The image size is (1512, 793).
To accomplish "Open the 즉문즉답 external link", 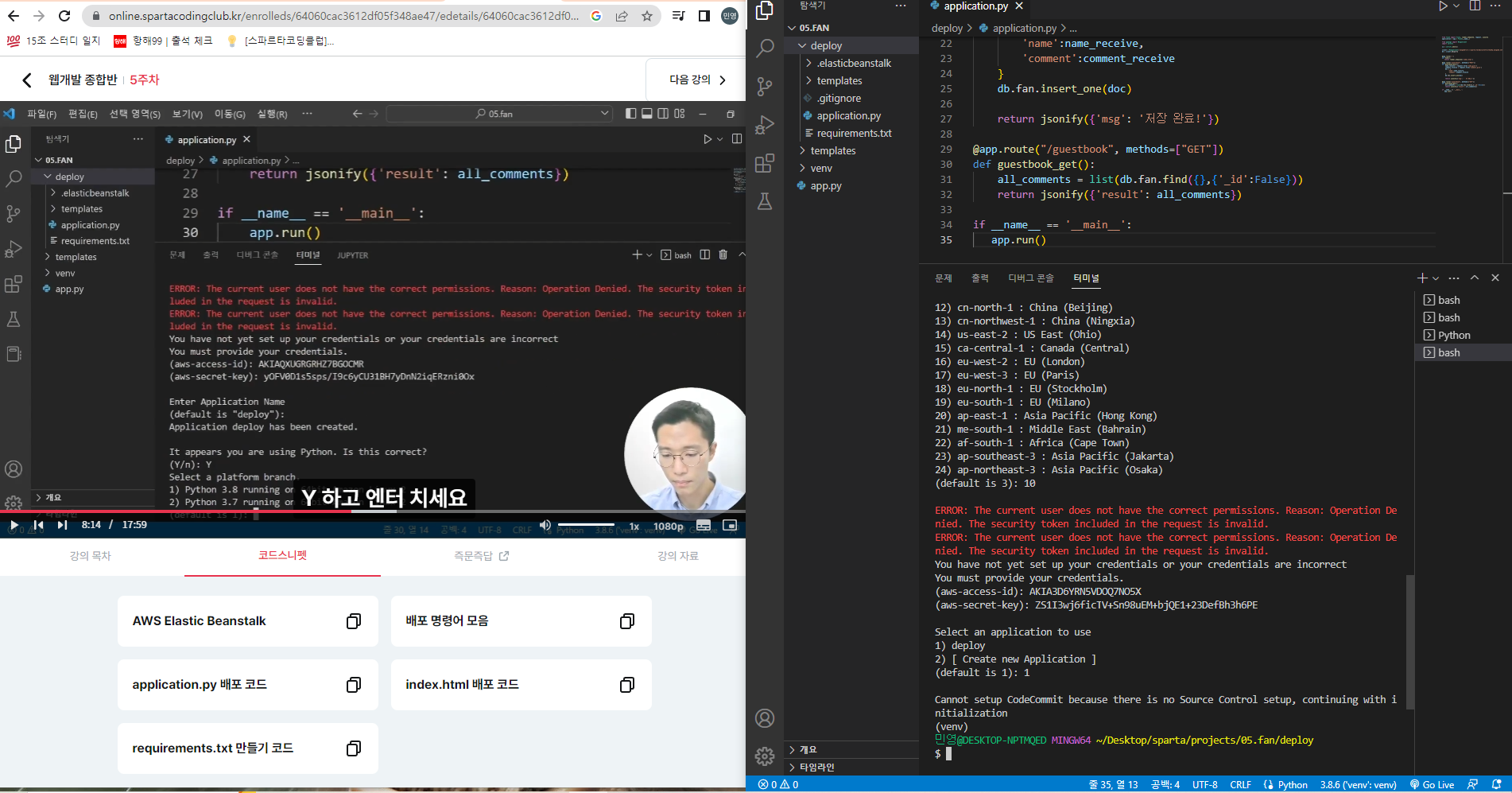I will (x=481, y=556).
